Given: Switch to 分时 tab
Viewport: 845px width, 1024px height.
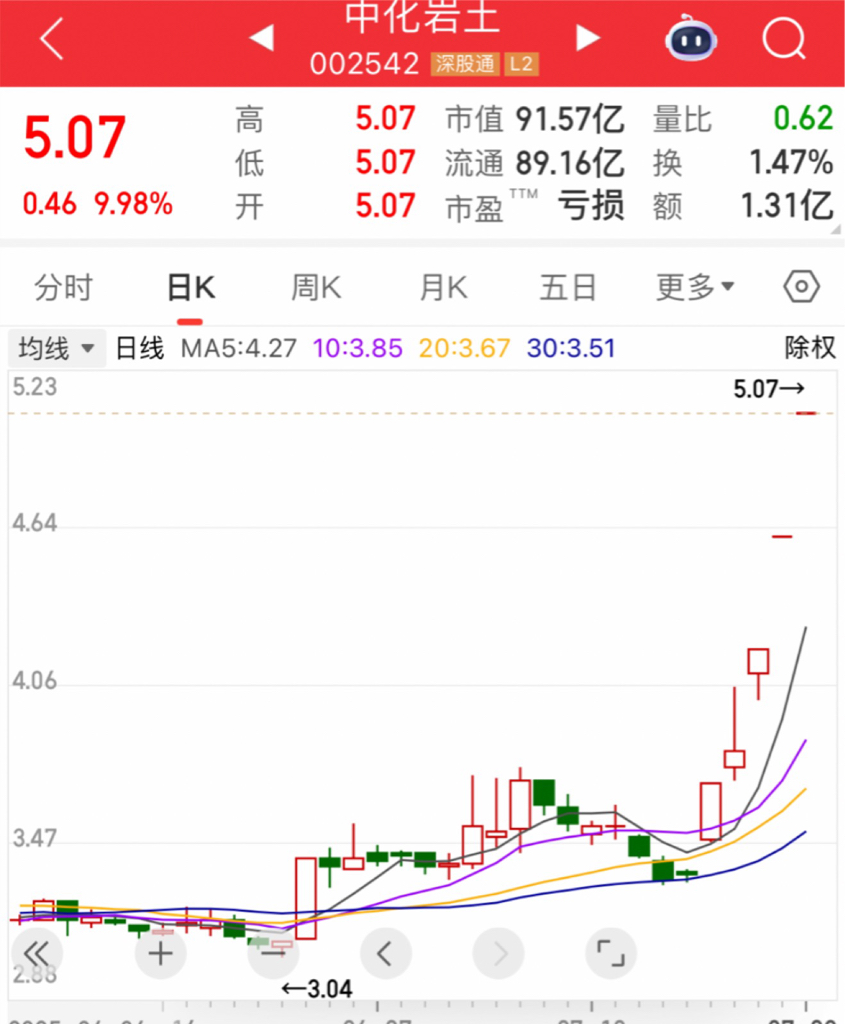Looking at the screenshot, I should click(x=63, y=287).
